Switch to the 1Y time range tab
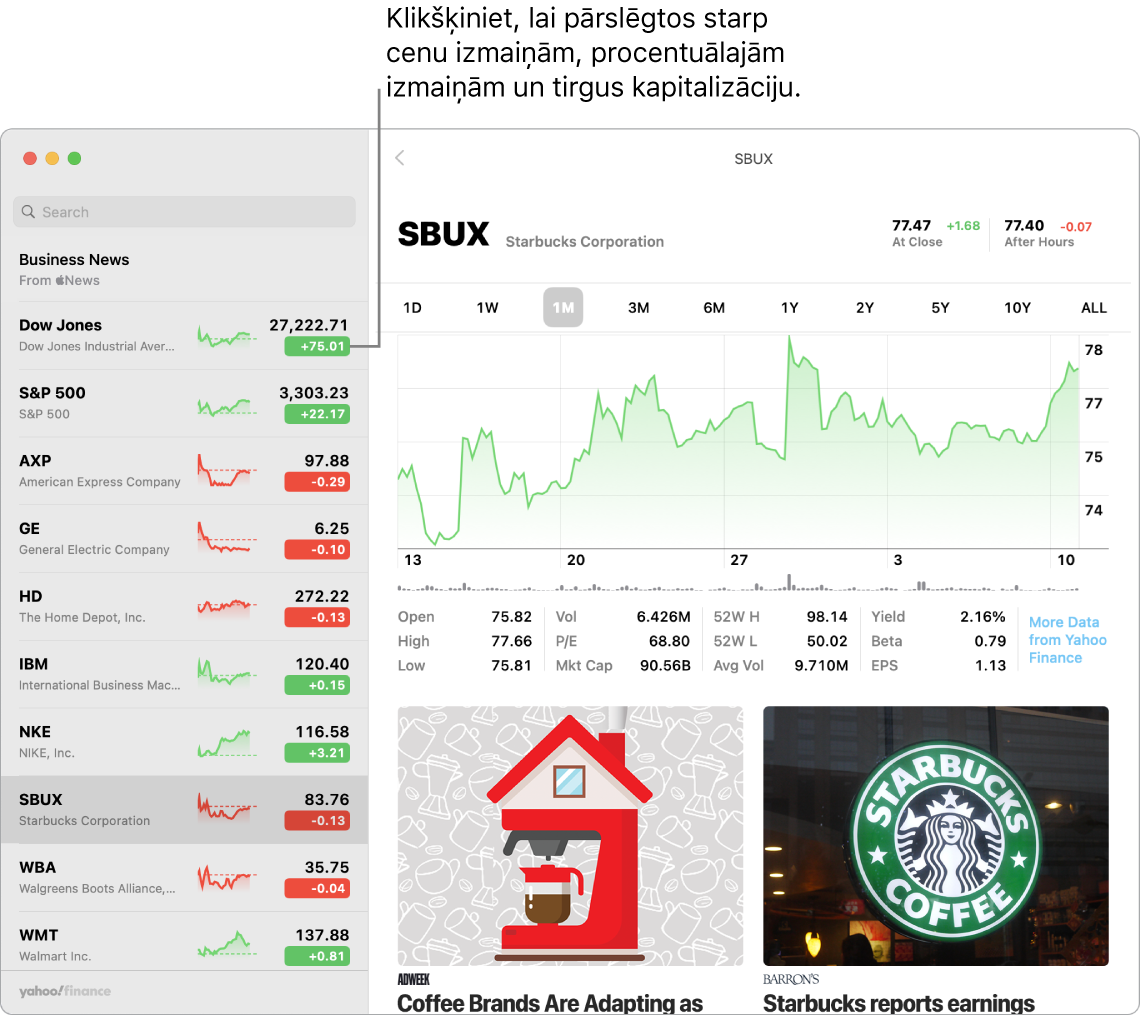Screen dimensions: 1145x1018 [789, 307]
